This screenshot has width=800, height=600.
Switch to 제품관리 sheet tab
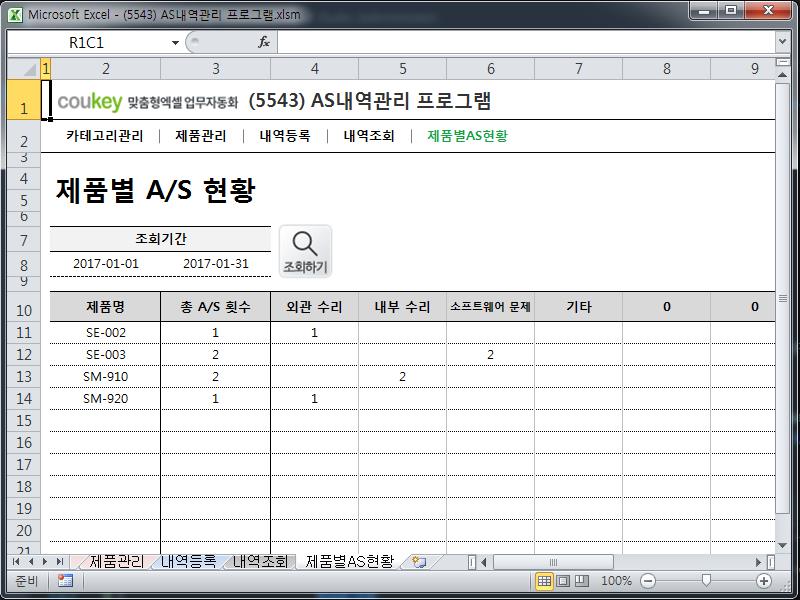point(116,562)
